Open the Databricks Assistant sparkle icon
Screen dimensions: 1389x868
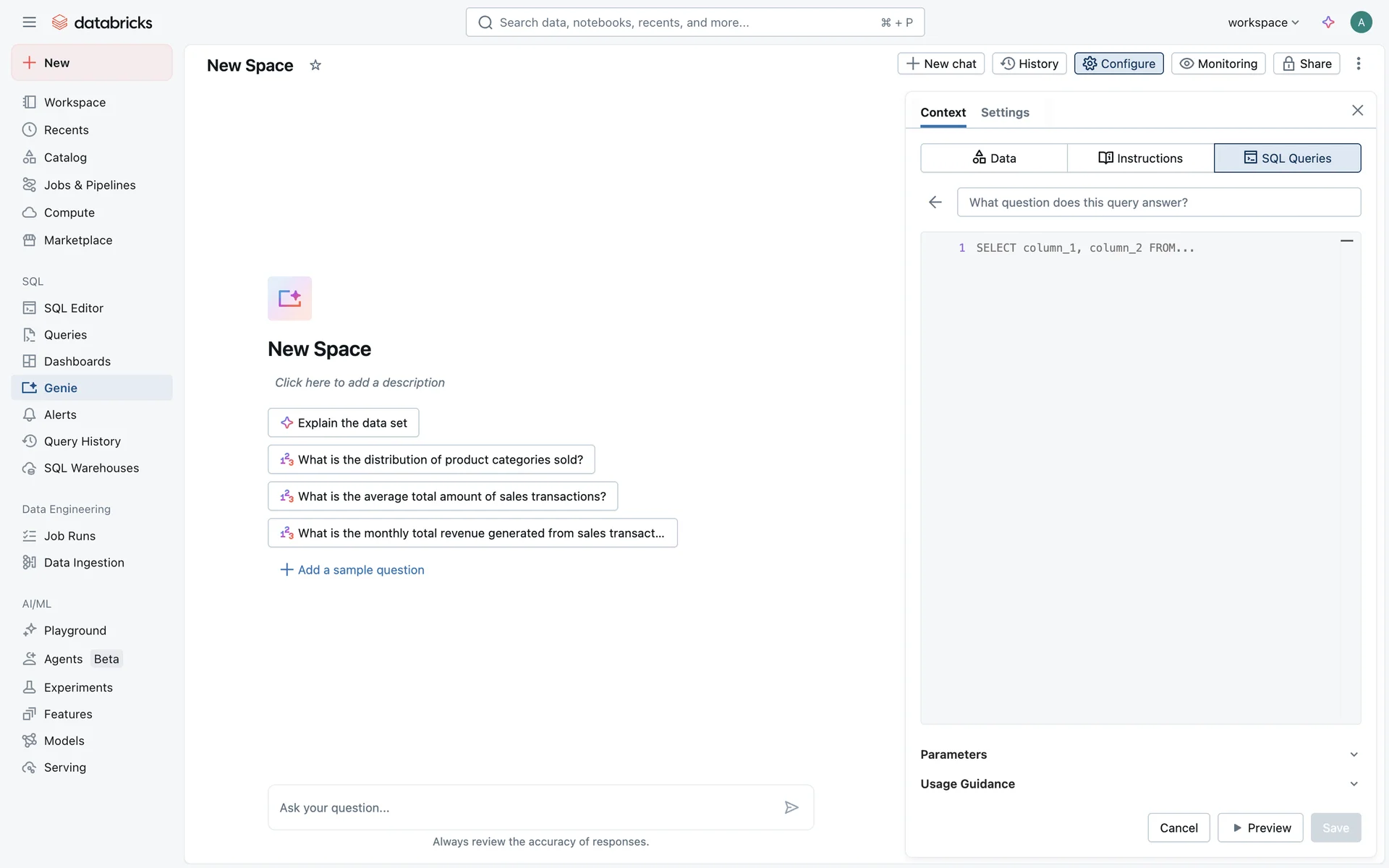coord(1328,22)
